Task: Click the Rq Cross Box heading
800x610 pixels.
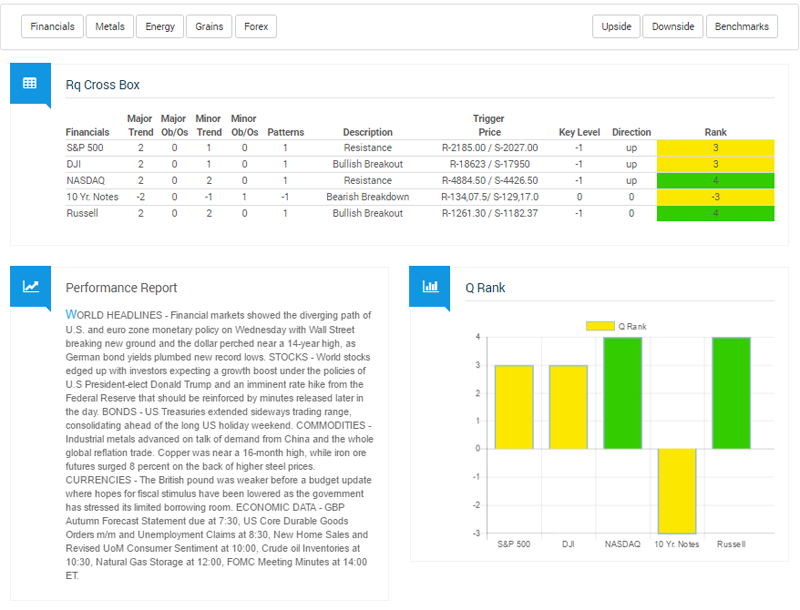Action: coord(103,85)
